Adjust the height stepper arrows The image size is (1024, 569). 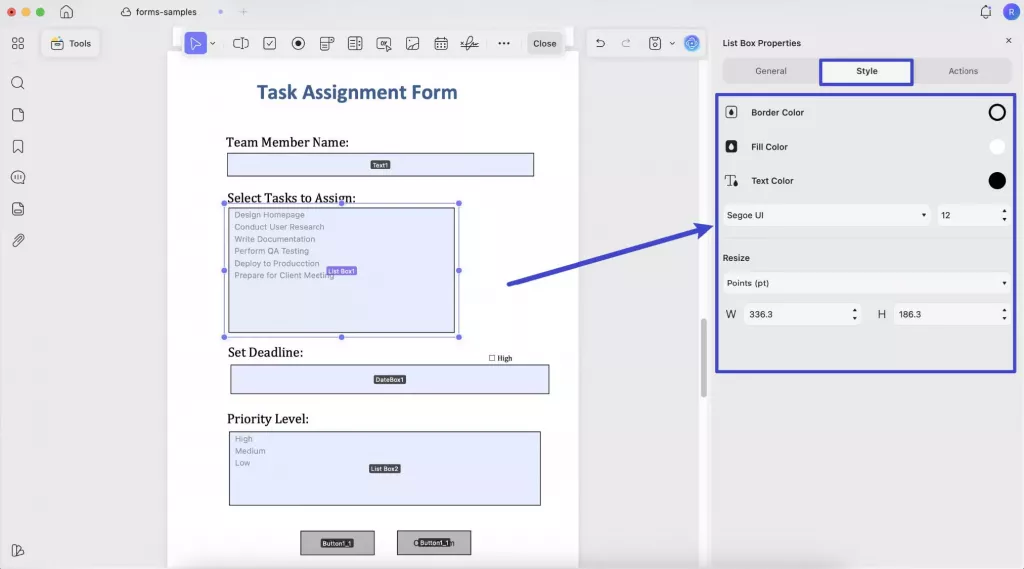coord(1004,314)
